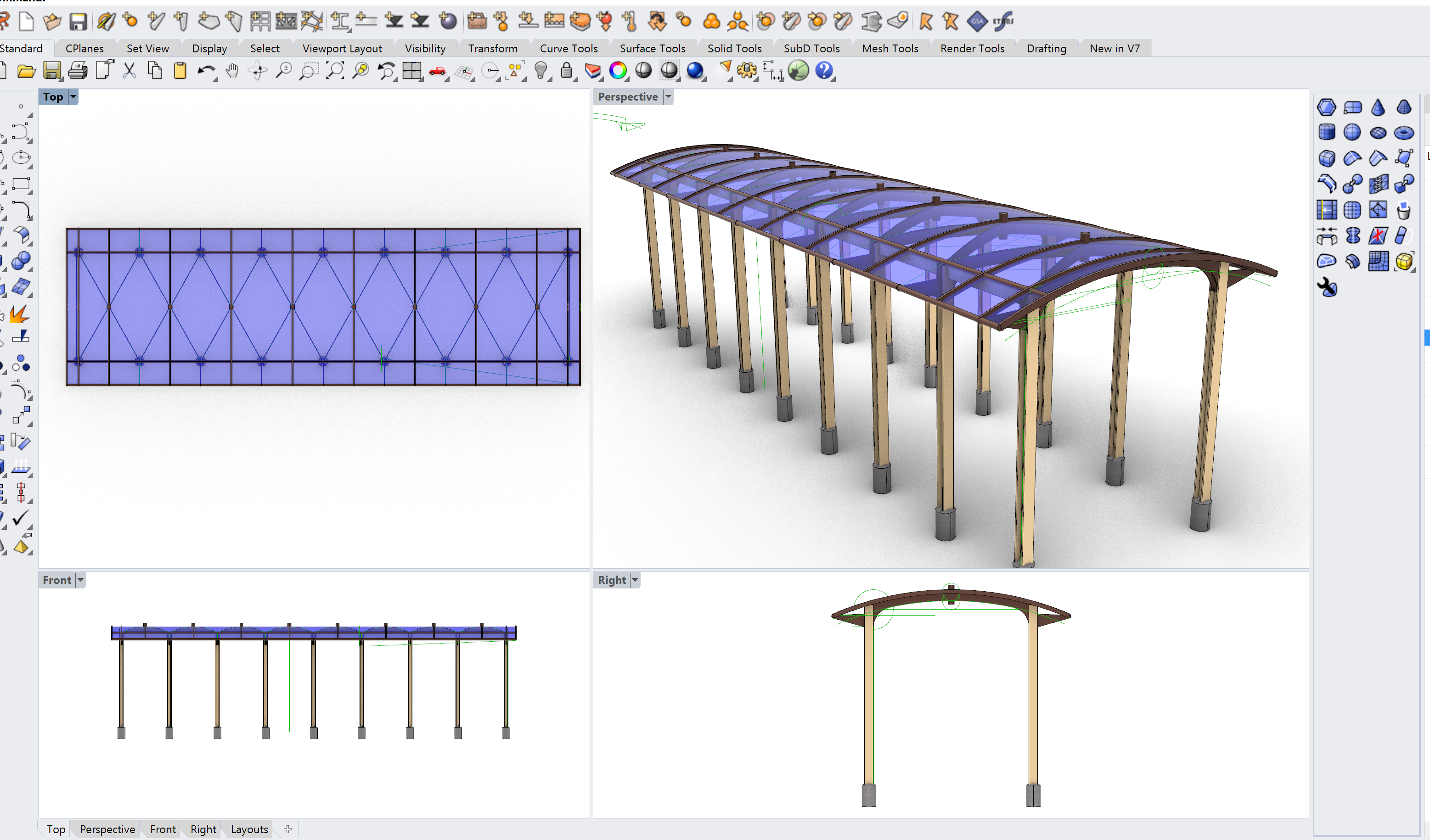Open the SubD Tools menu
The width and height of the screenshot is (1430, 840).
(x=810, y=48)
